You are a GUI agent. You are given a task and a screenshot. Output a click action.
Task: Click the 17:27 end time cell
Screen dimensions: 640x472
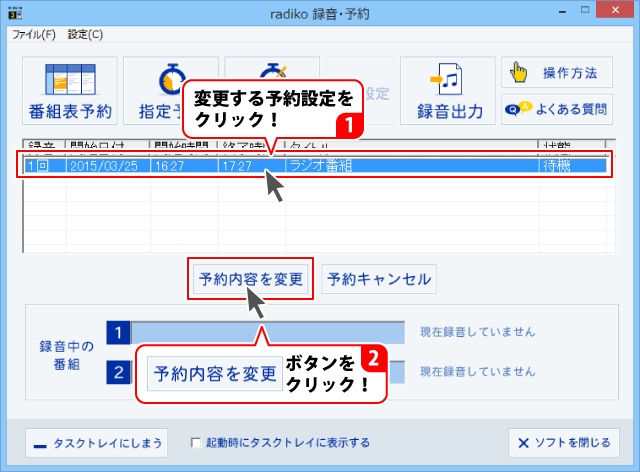[x=252, y=166]
